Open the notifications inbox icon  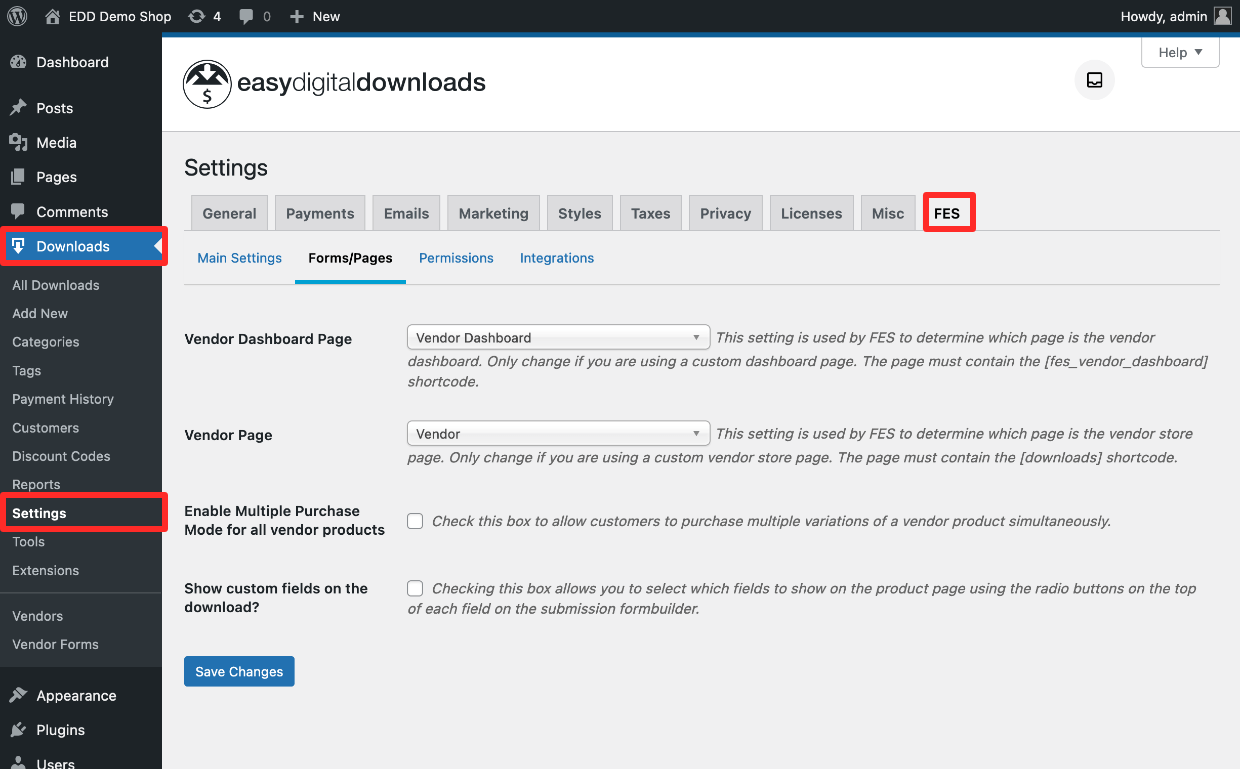[1094, 80]
